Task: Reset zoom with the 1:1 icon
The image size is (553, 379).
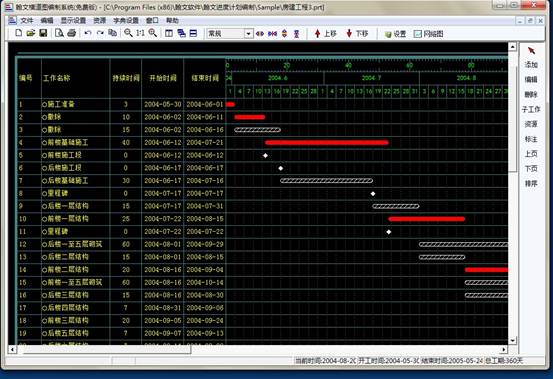Action: pos(140,33)
